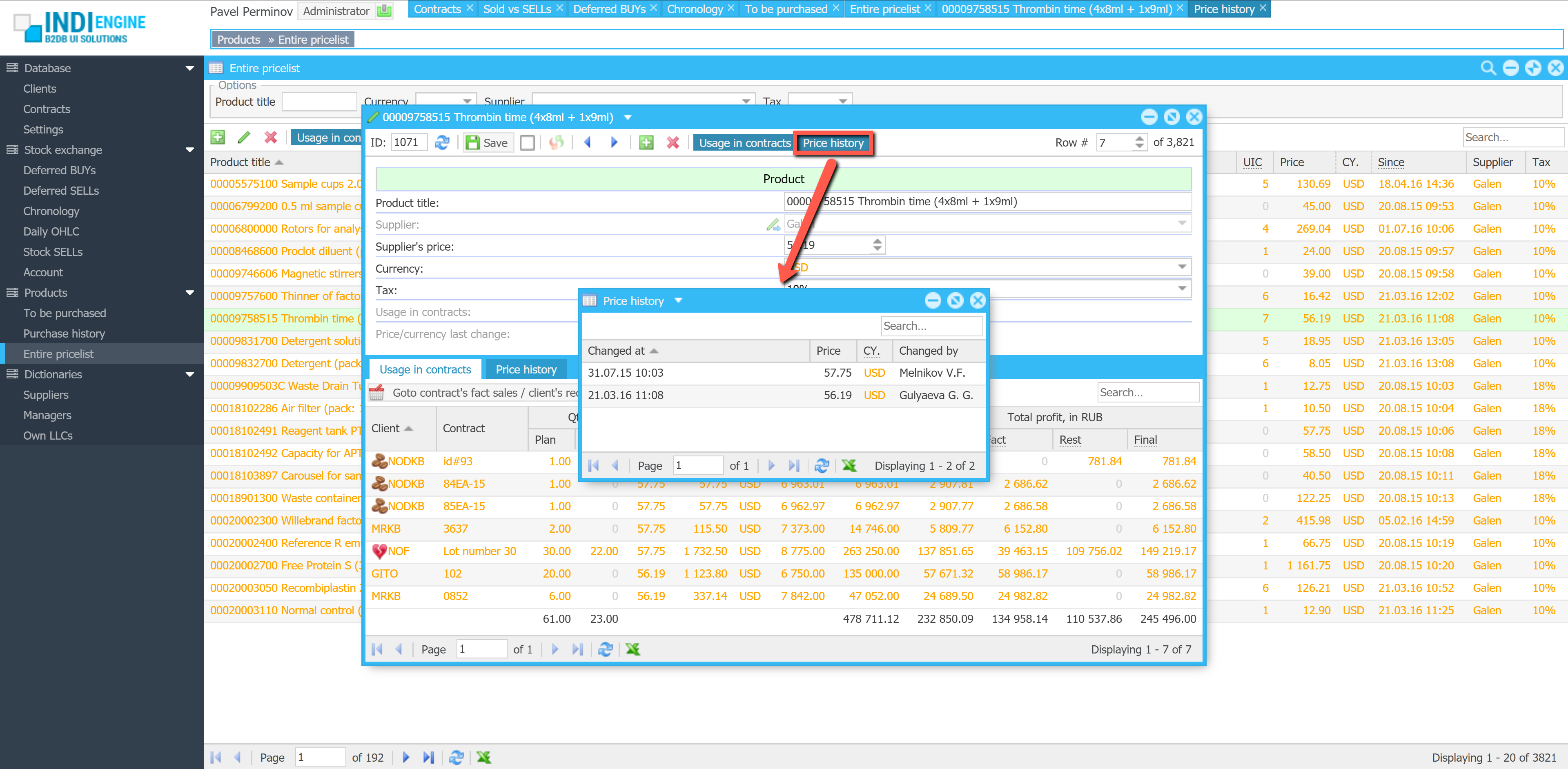Click the reload icon next to ID field

pos(442,142)
